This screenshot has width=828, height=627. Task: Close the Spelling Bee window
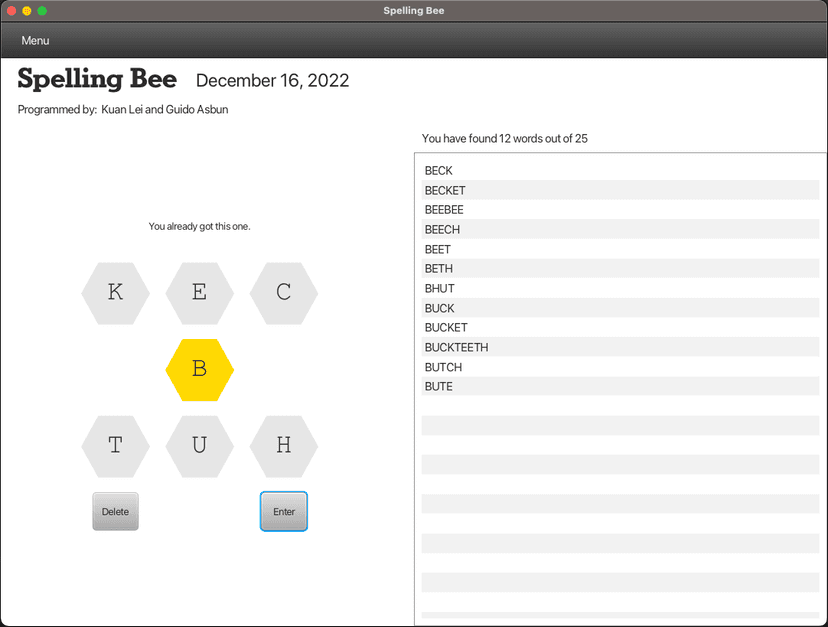[11, 11]
